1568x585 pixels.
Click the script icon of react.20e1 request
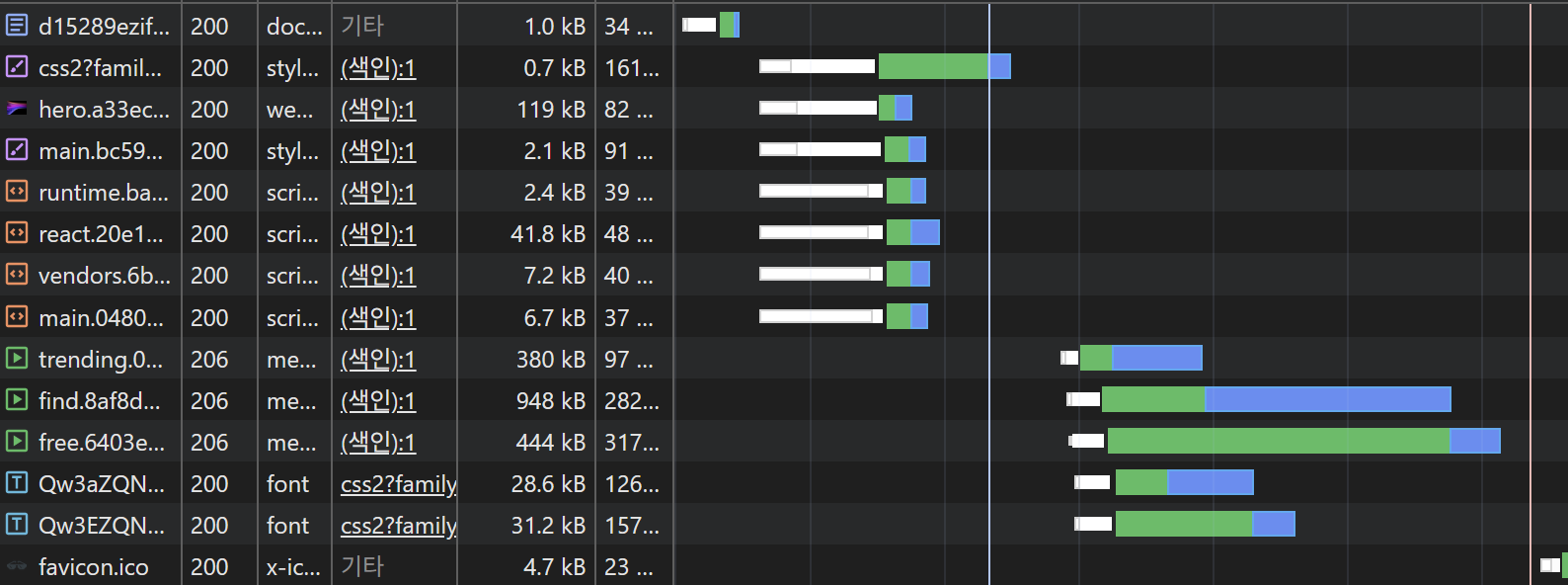tap(17, 232)
